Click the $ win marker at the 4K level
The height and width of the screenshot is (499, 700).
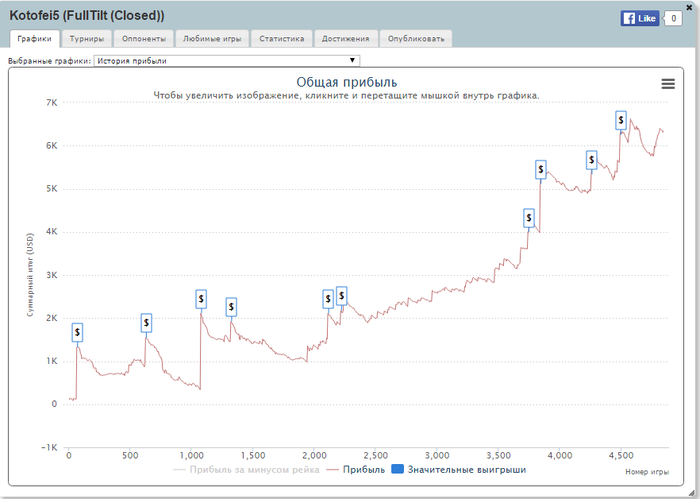click(529, 218)
